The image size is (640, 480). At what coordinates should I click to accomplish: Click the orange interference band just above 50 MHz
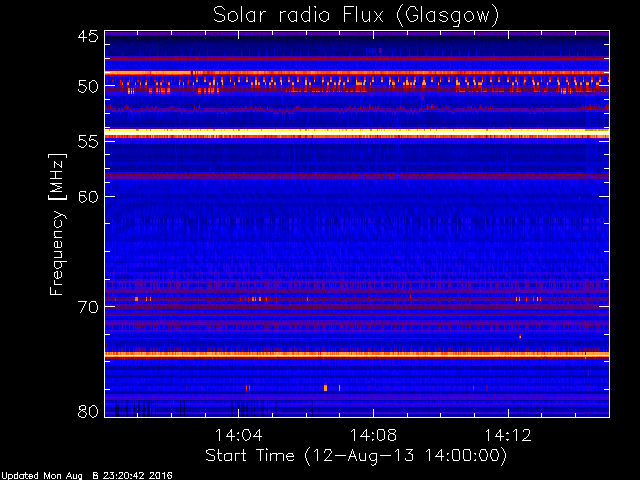coord(357,73)
